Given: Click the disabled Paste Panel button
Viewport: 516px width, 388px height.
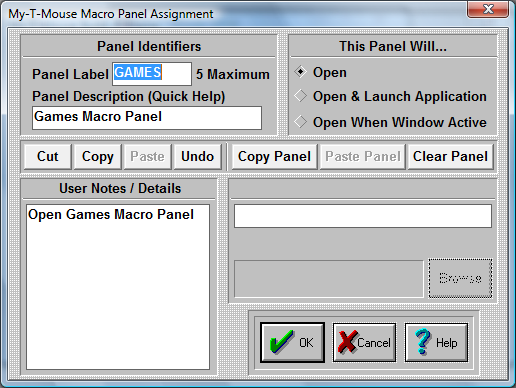Looking at the screenshot, I should pos(363,157).
